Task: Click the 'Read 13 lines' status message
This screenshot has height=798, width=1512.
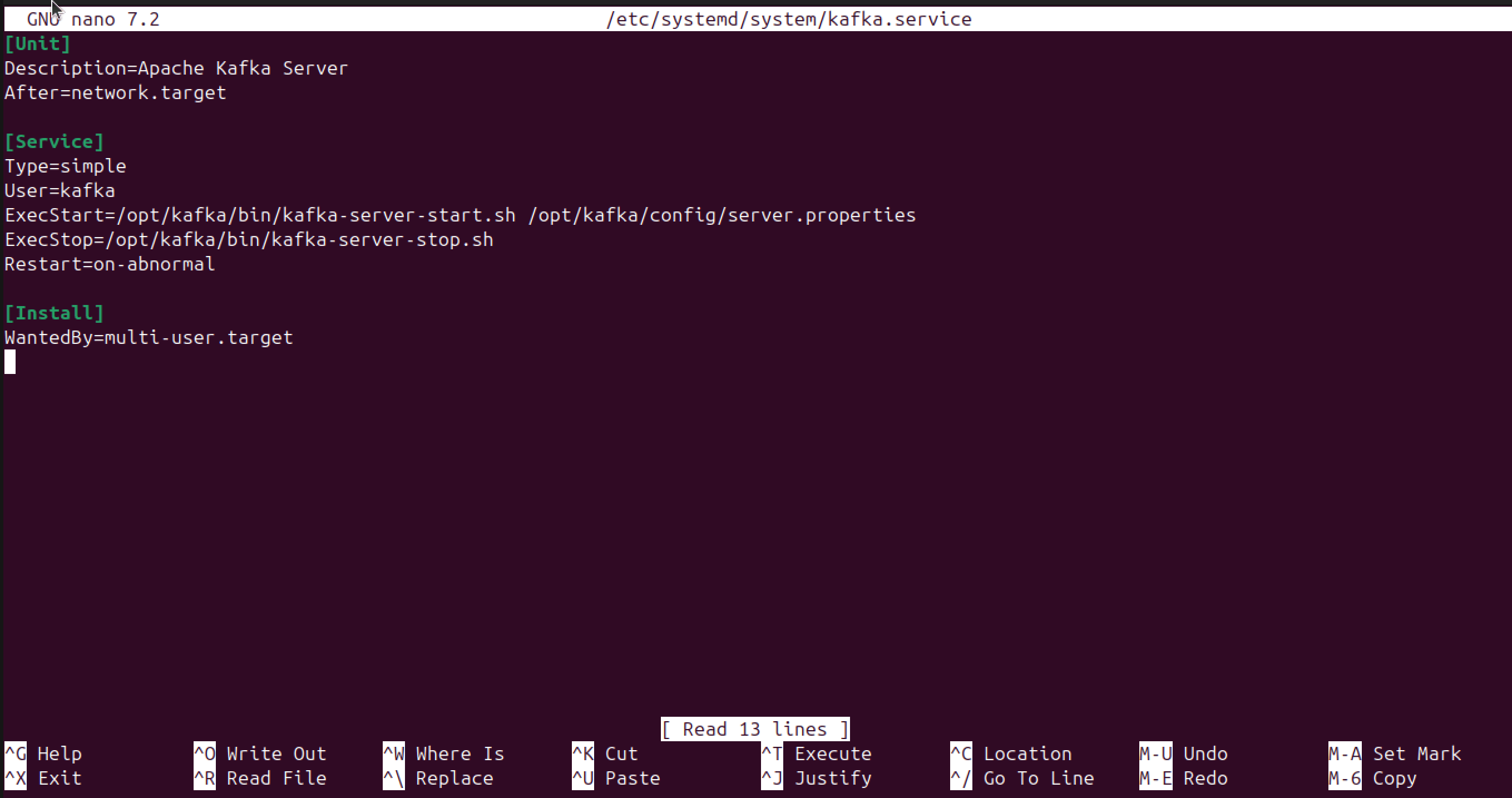Action: coord(755,728)
